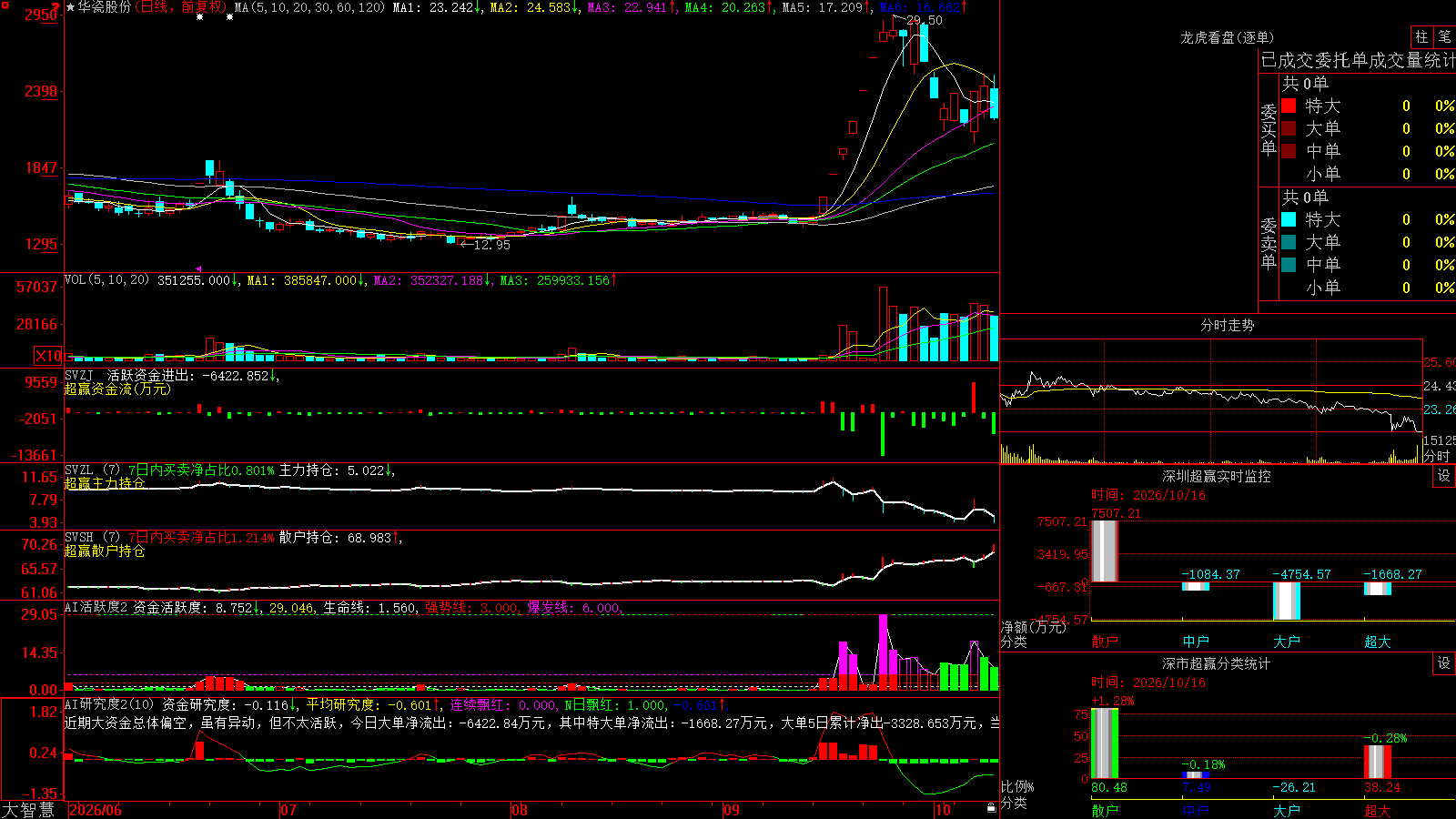Open 设 settings for 深市超赢分类统计
The width and height of the screenshot is (1456, 819).
tap(1444, 663)
